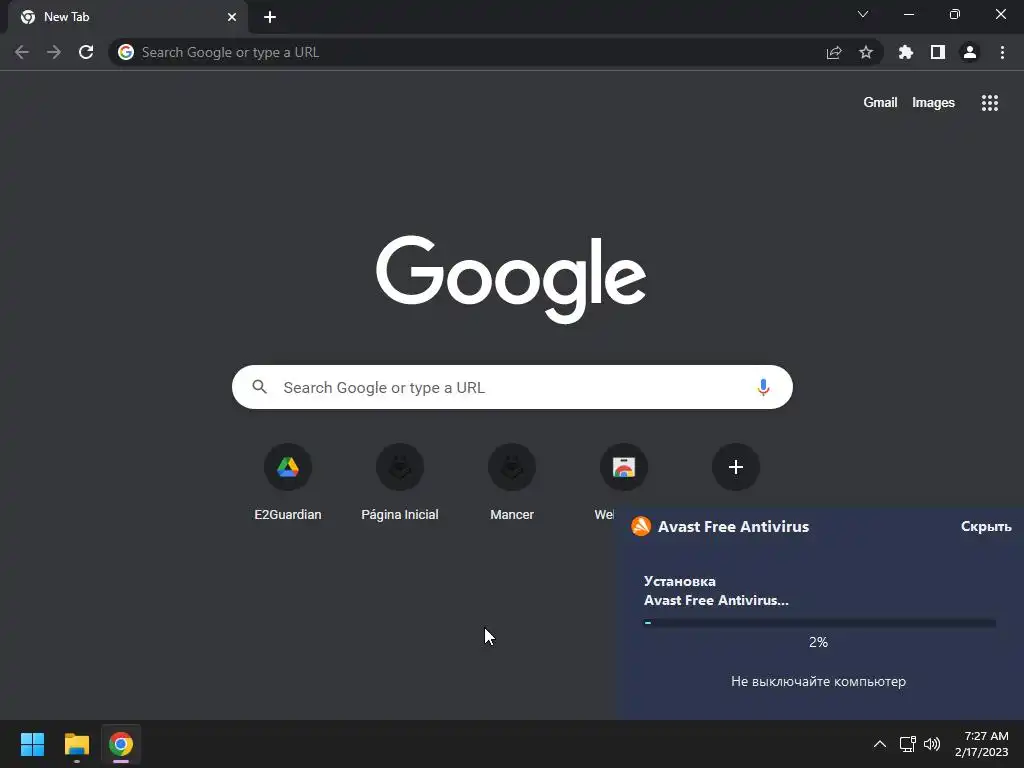Click the Google icon in the address bar
Image resolution: width=1024 pixels, height=768 pixels.
(126, 52)
